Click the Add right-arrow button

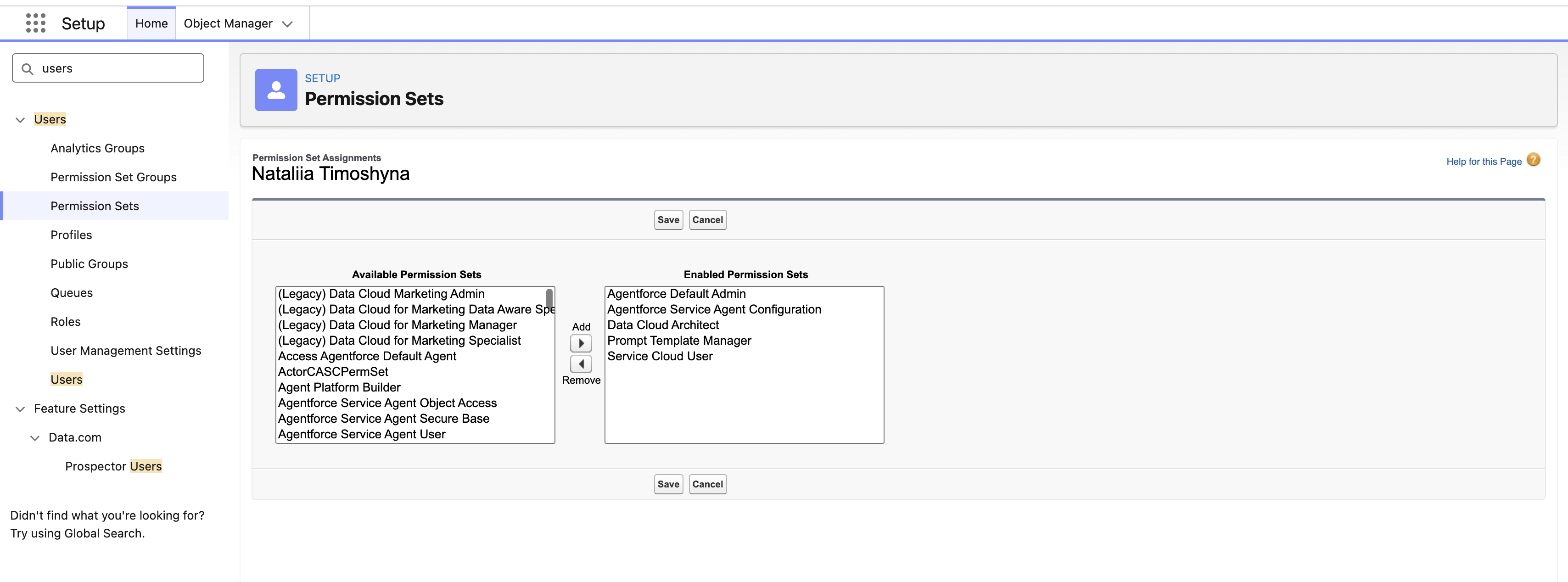(581, 343)
